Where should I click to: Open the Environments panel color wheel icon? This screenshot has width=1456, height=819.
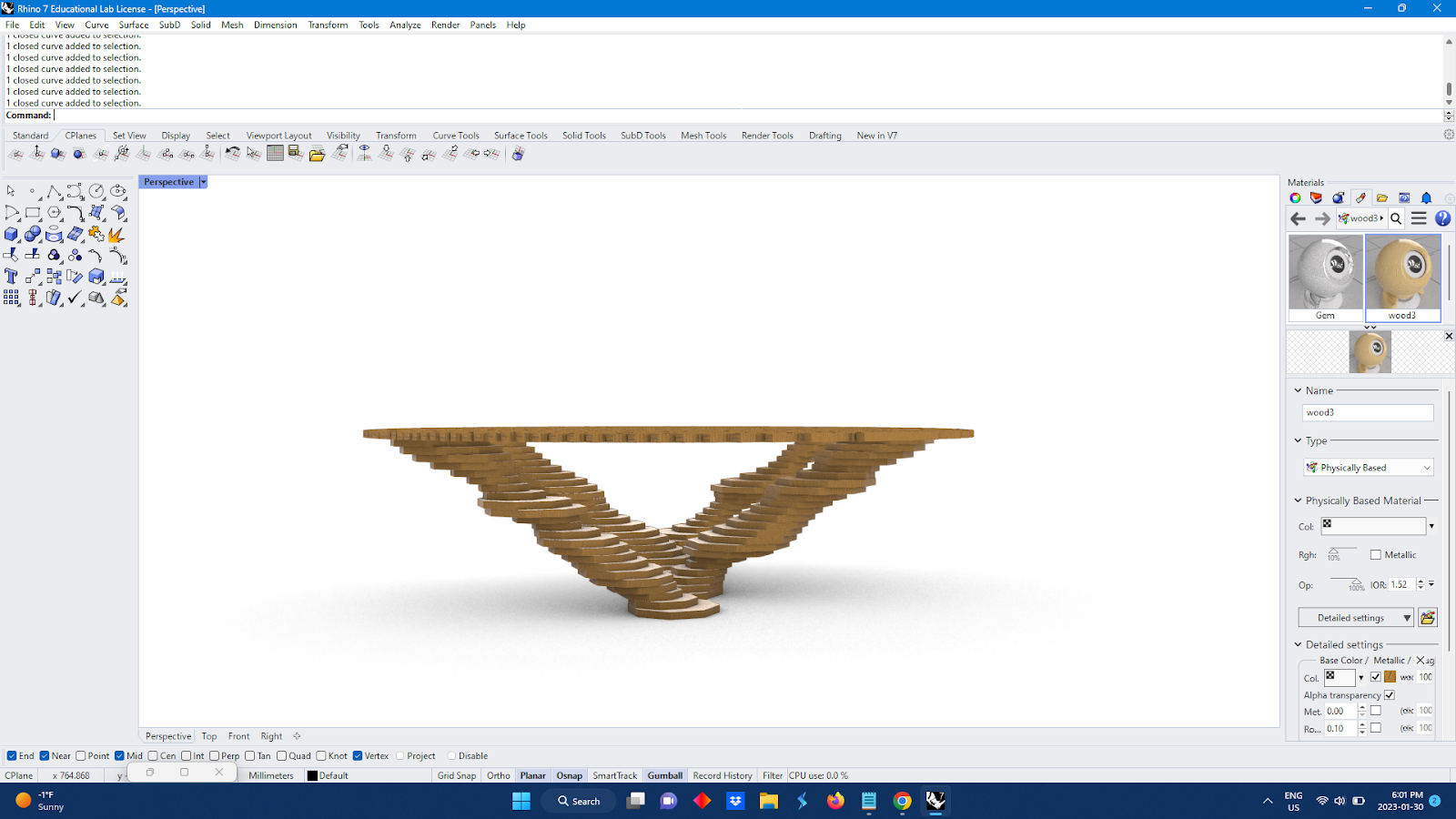tap(1295, 197)
